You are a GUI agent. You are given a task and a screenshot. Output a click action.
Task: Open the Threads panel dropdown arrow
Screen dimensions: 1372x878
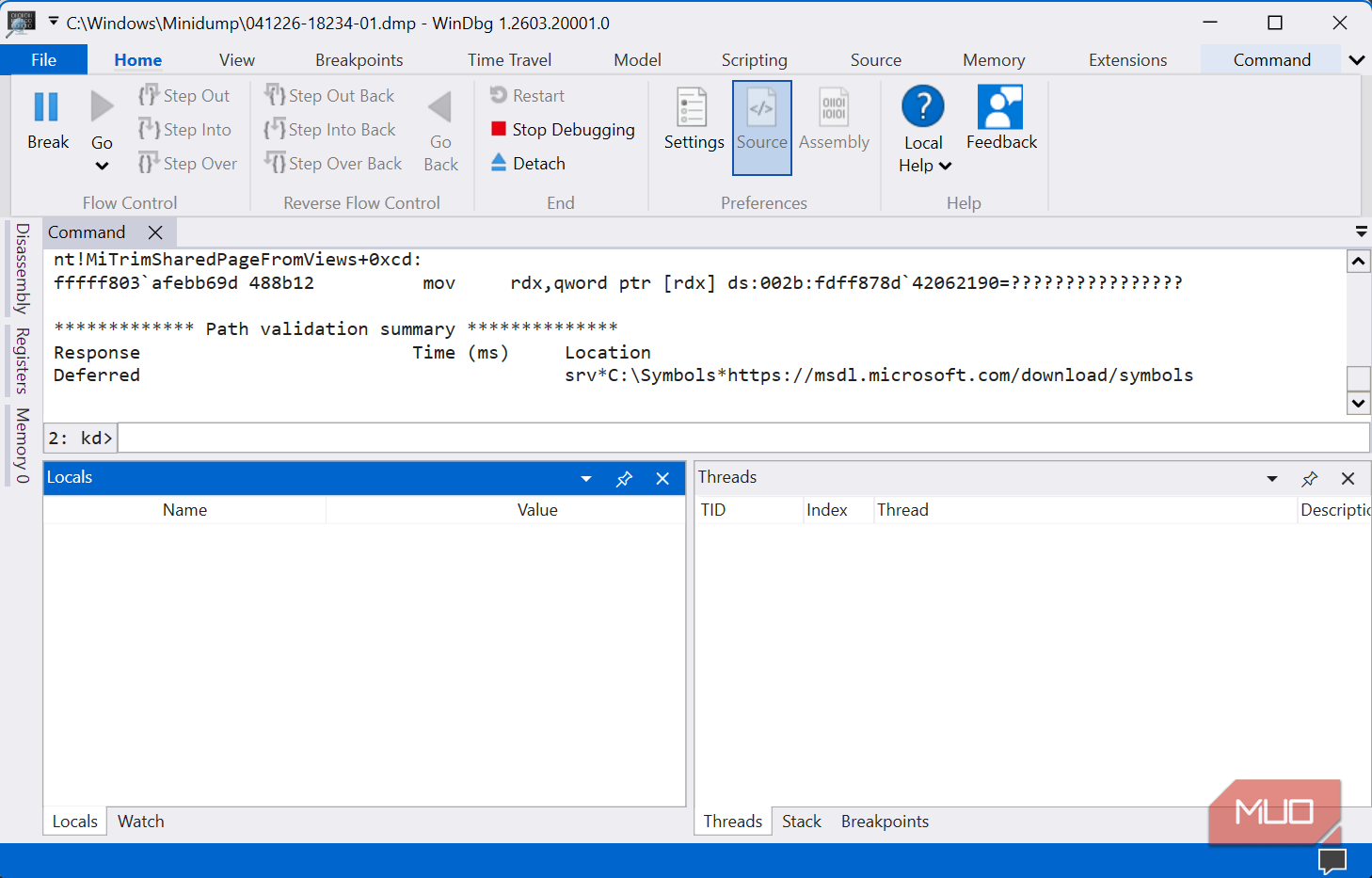1272,479
